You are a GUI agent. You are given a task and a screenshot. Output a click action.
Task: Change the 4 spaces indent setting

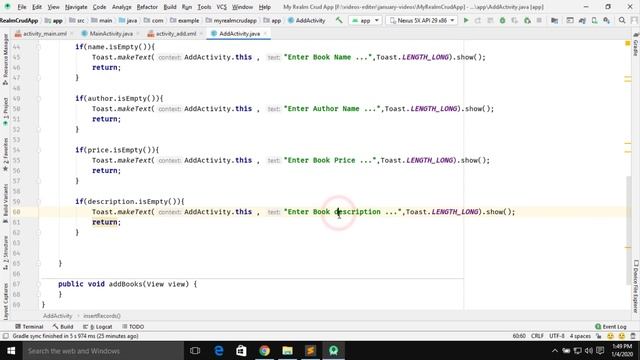tap(580, 336)
